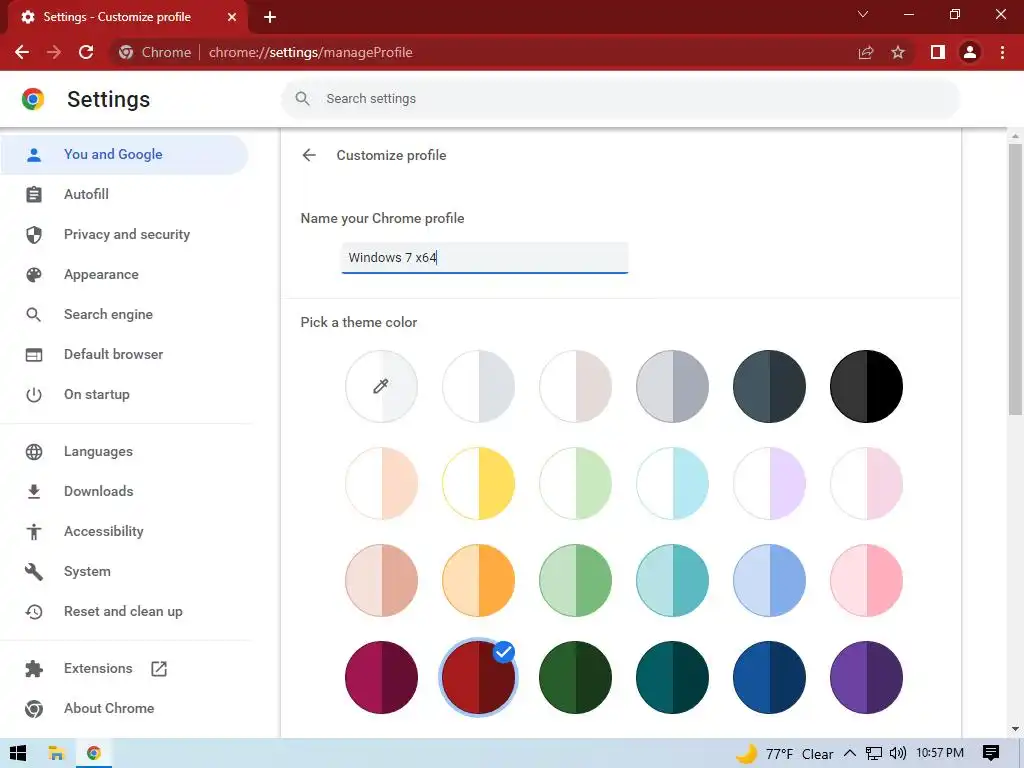
Task: Open About Chrome page
Action: coord(109,708)
